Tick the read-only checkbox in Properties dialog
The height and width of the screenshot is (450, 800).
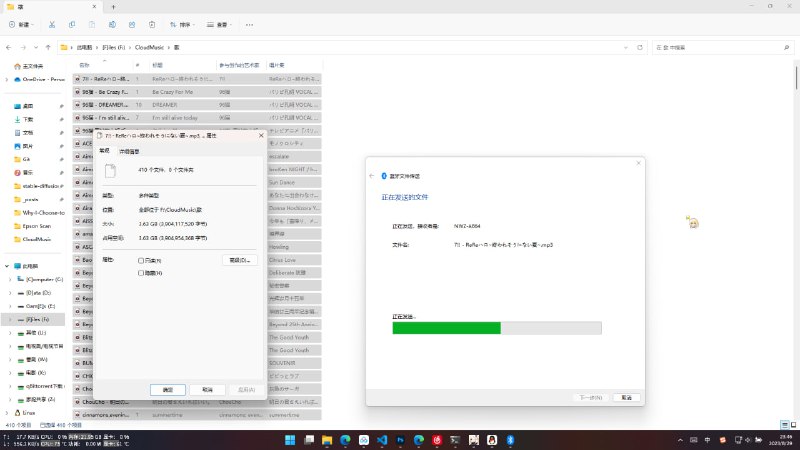coord(141,260)
